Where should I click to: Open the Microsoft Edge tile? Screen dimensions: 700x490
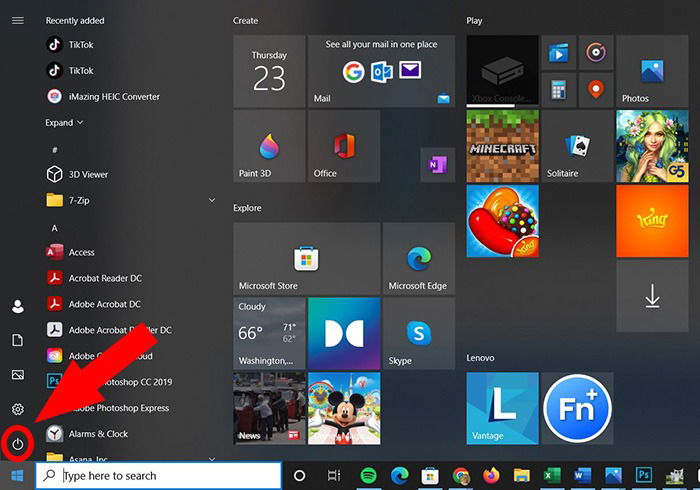[x=419, y=258]
